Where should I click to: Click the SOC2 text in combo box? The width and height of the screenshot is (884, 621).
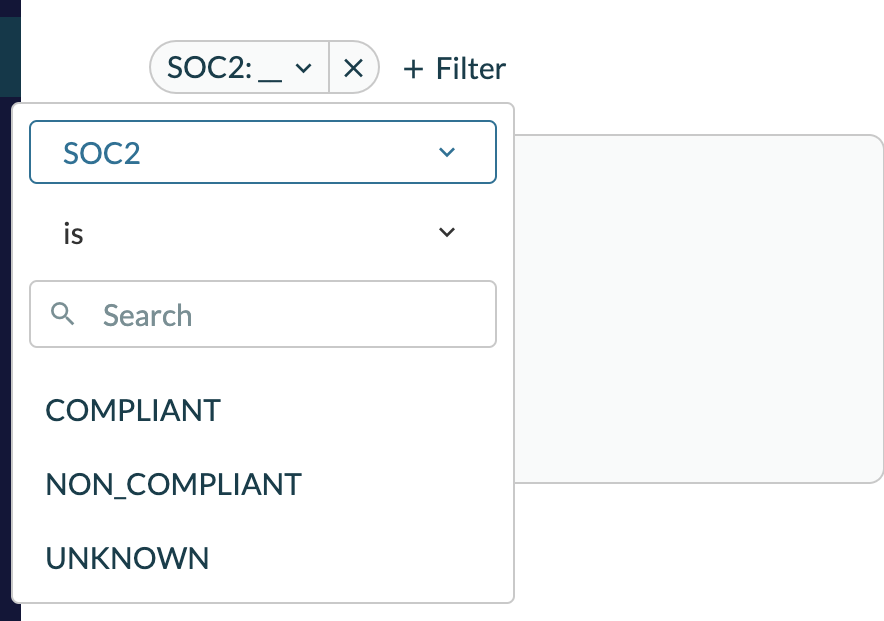101,153
